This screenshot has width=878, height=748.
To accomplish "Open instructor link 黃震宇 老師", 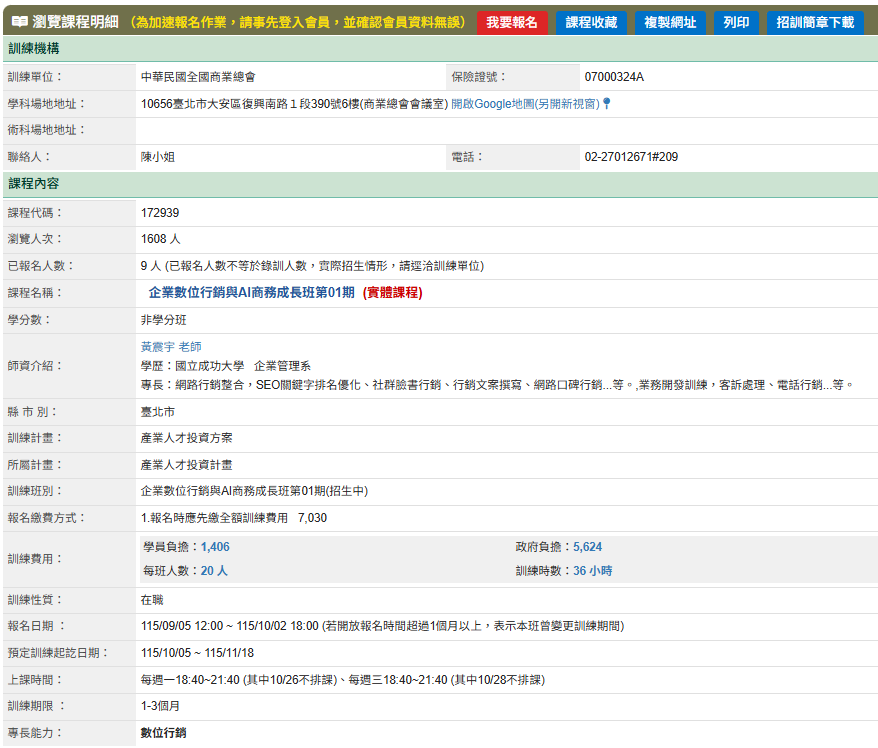I will (171, 347).
